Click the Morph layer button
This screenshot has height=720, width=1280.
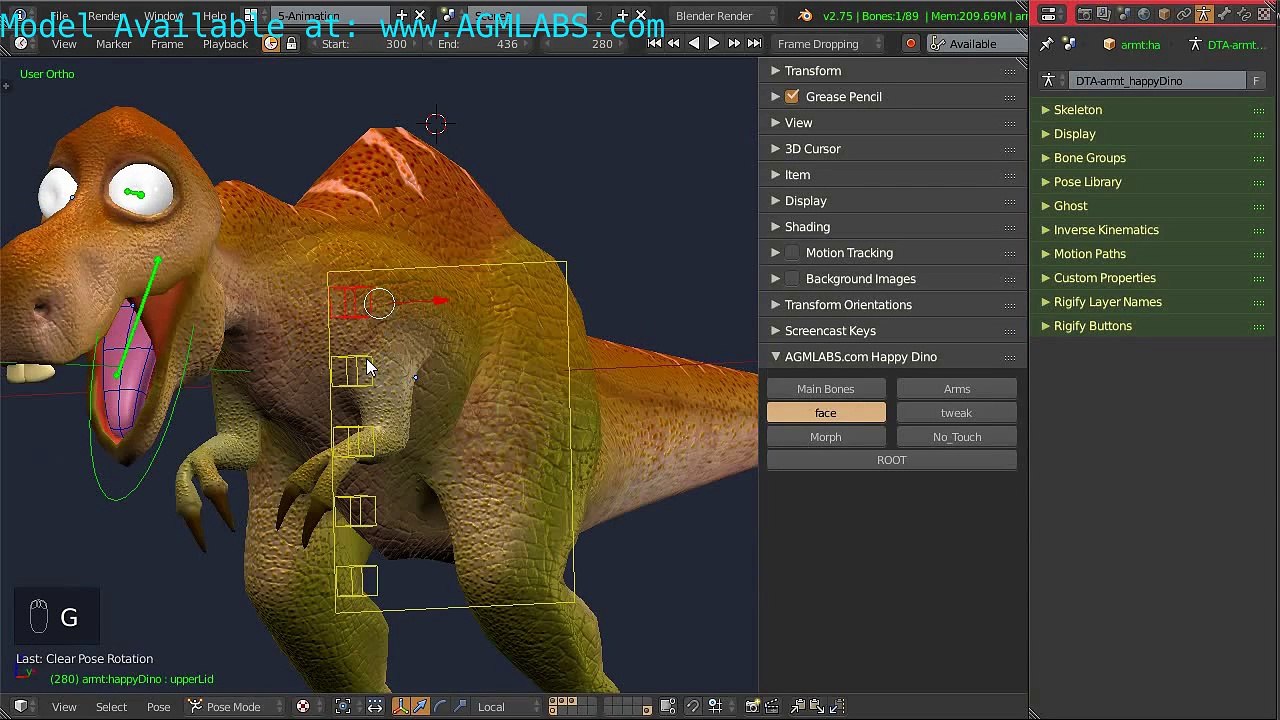tap(826, 436)
